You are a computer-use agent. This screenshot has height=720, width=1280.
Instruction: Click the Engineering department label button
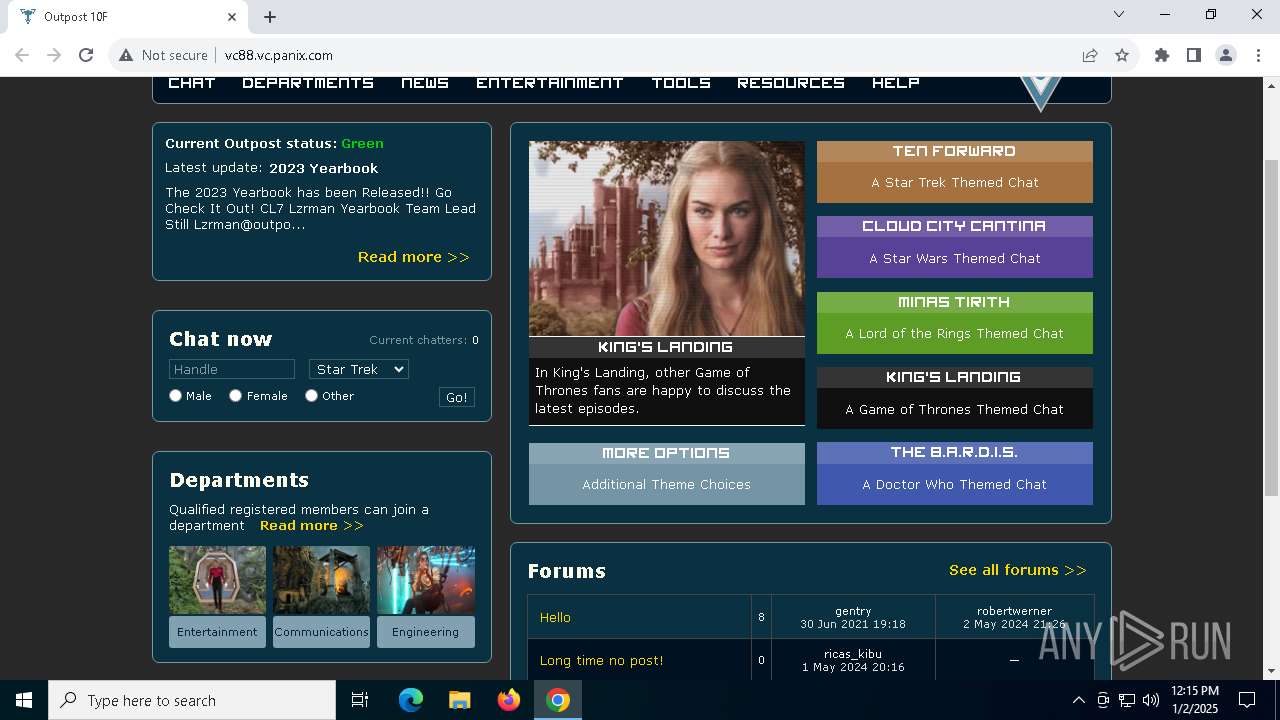click(x=426, y=632)
